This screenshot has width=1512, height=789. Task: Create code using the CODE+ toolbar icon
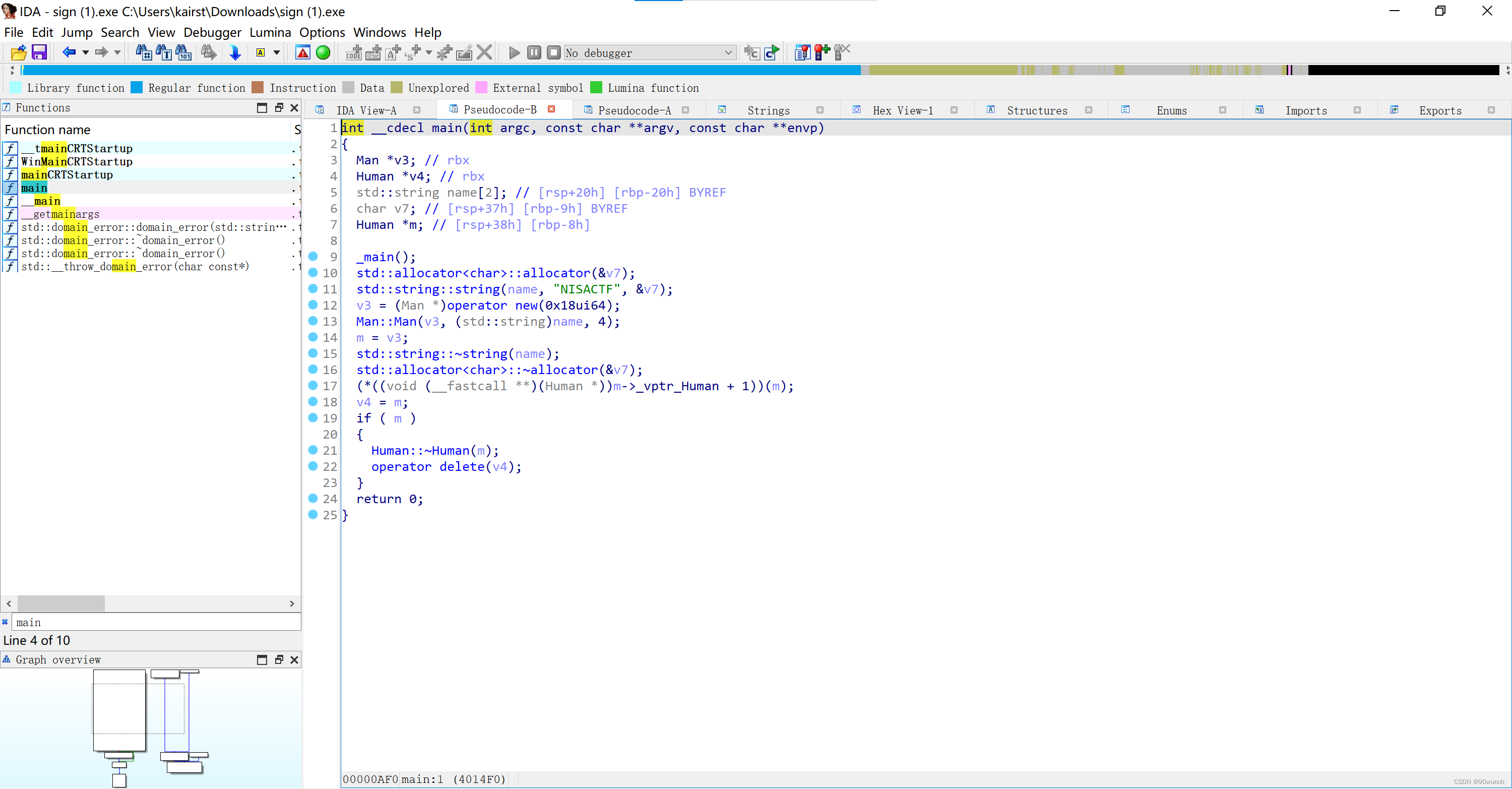[353, 52]
